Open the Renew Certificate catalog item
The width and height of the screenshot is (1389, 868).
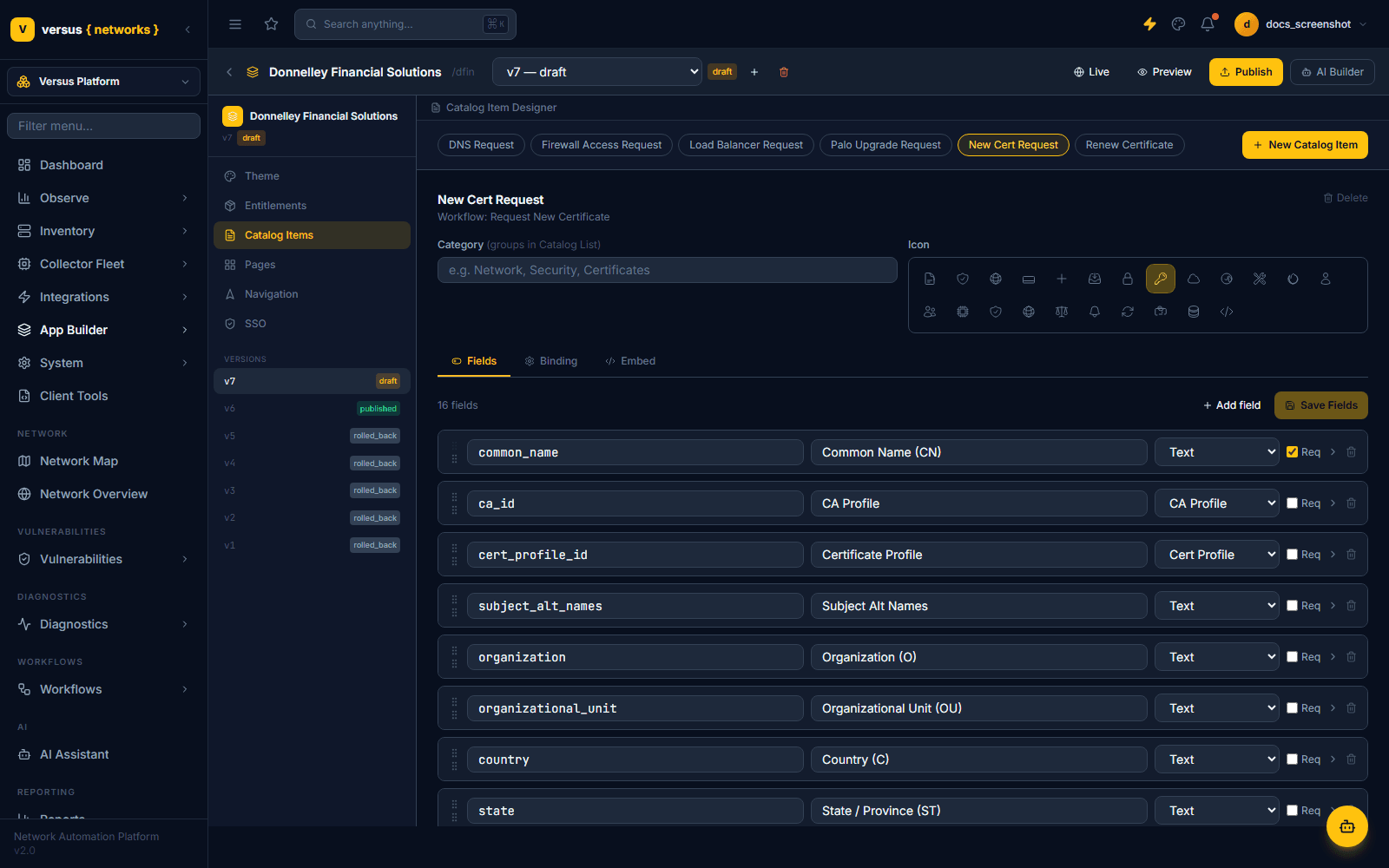(1129, 145)
